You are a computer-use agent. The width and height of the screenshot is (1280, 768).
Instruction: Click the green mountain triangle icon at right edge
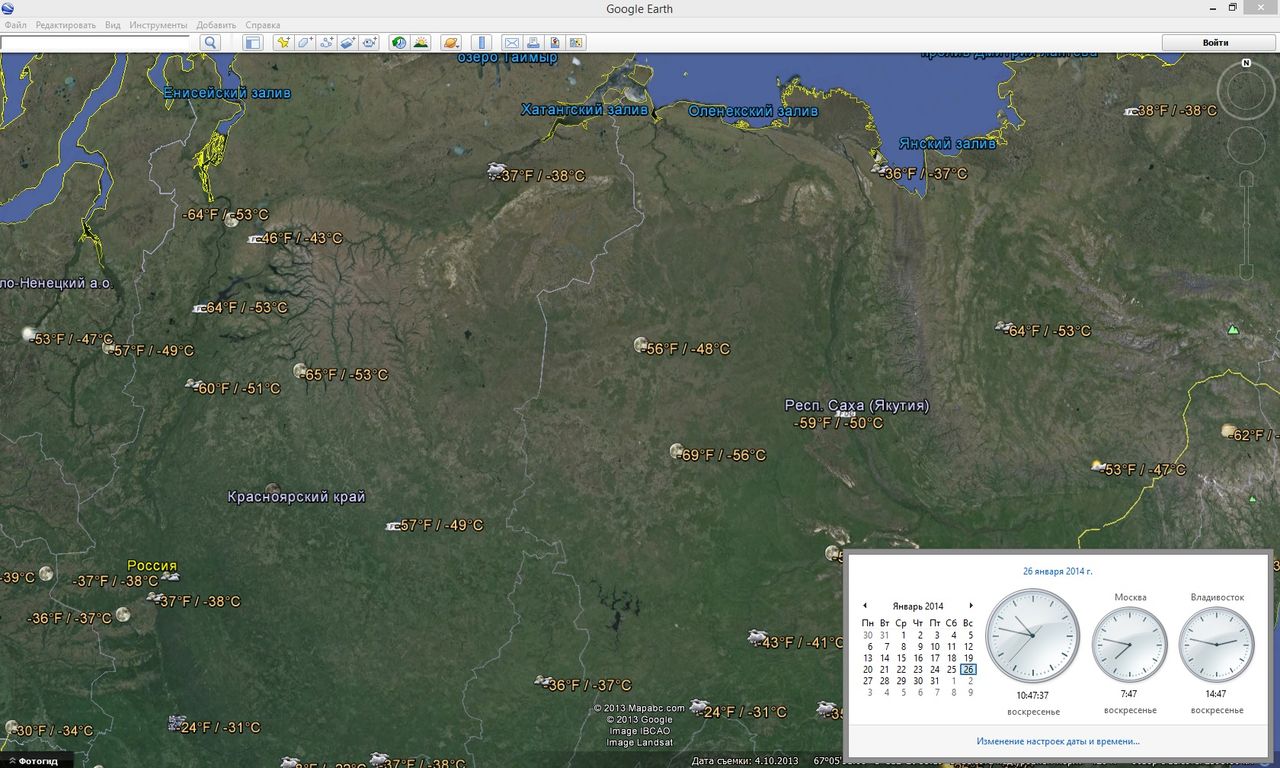(1233, 329)
